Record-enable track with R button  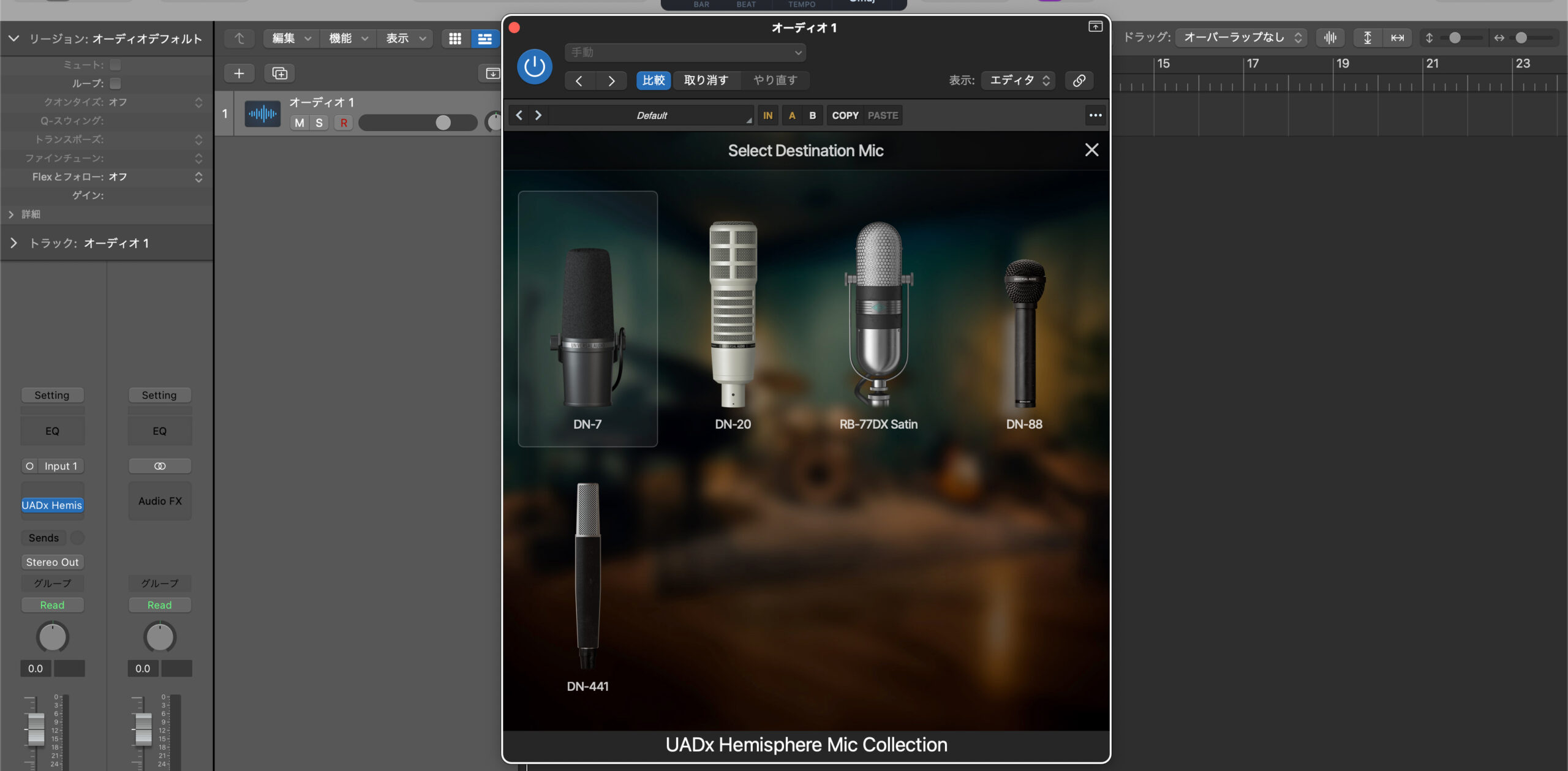click(x=344, y=123)
